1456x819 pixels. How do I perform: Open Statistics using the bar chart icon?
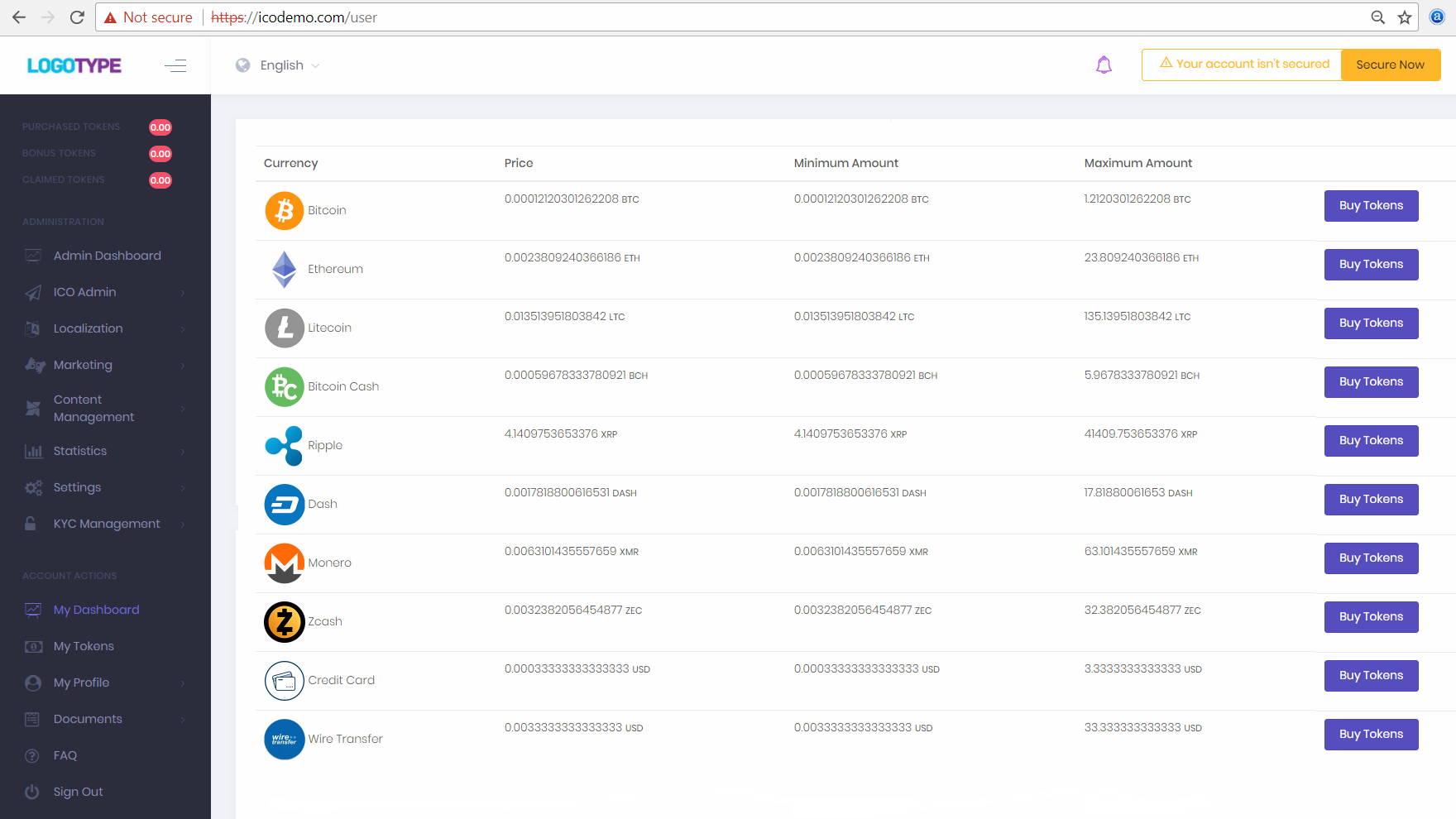[32, 450]
